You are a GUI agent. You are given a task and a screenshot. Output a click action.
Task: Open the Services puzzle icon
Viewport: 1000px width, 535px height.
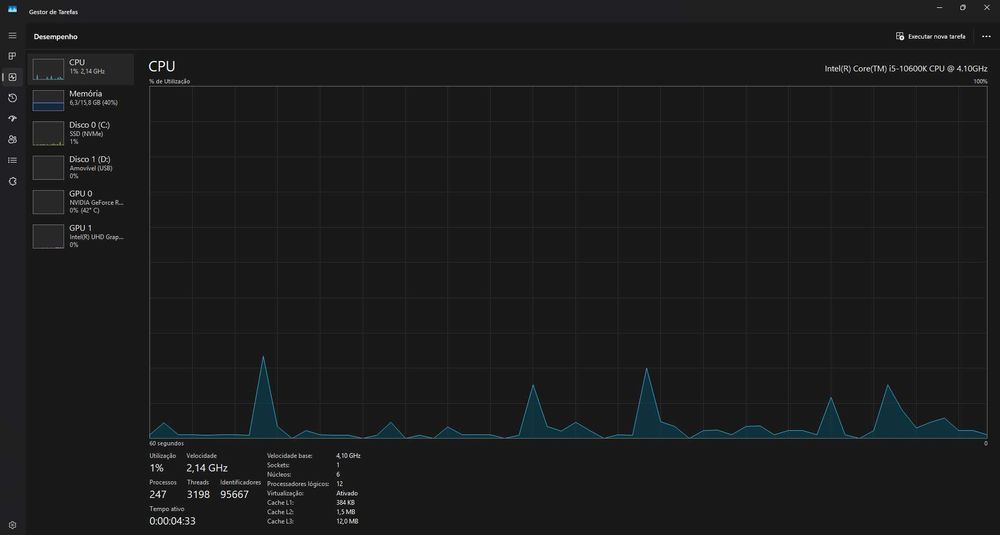pyautogui.click(x=12, y=181)
